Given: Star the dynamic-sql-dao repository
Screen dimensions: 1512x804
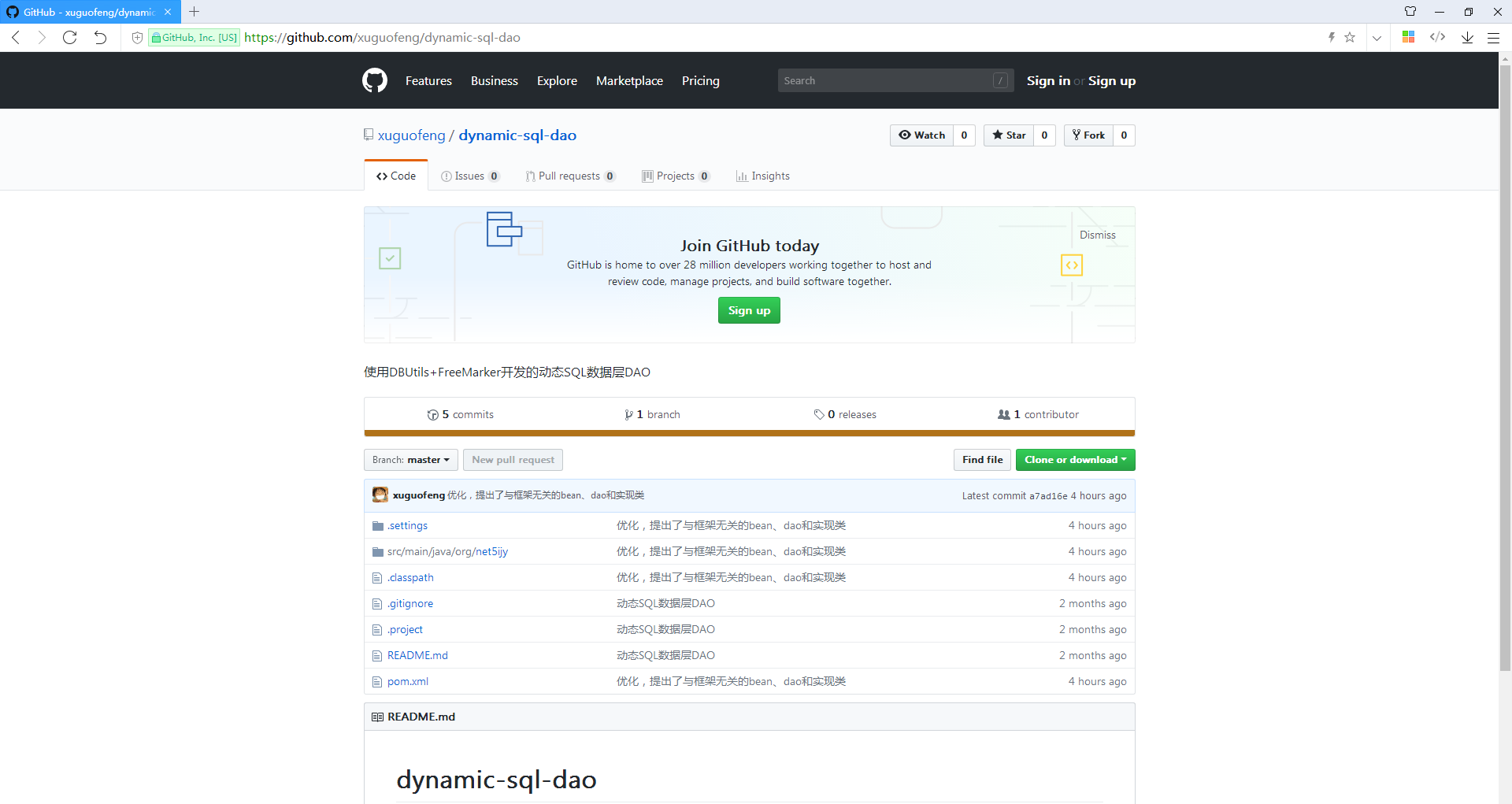Looking at the screenshot, I should point(1009,135).
